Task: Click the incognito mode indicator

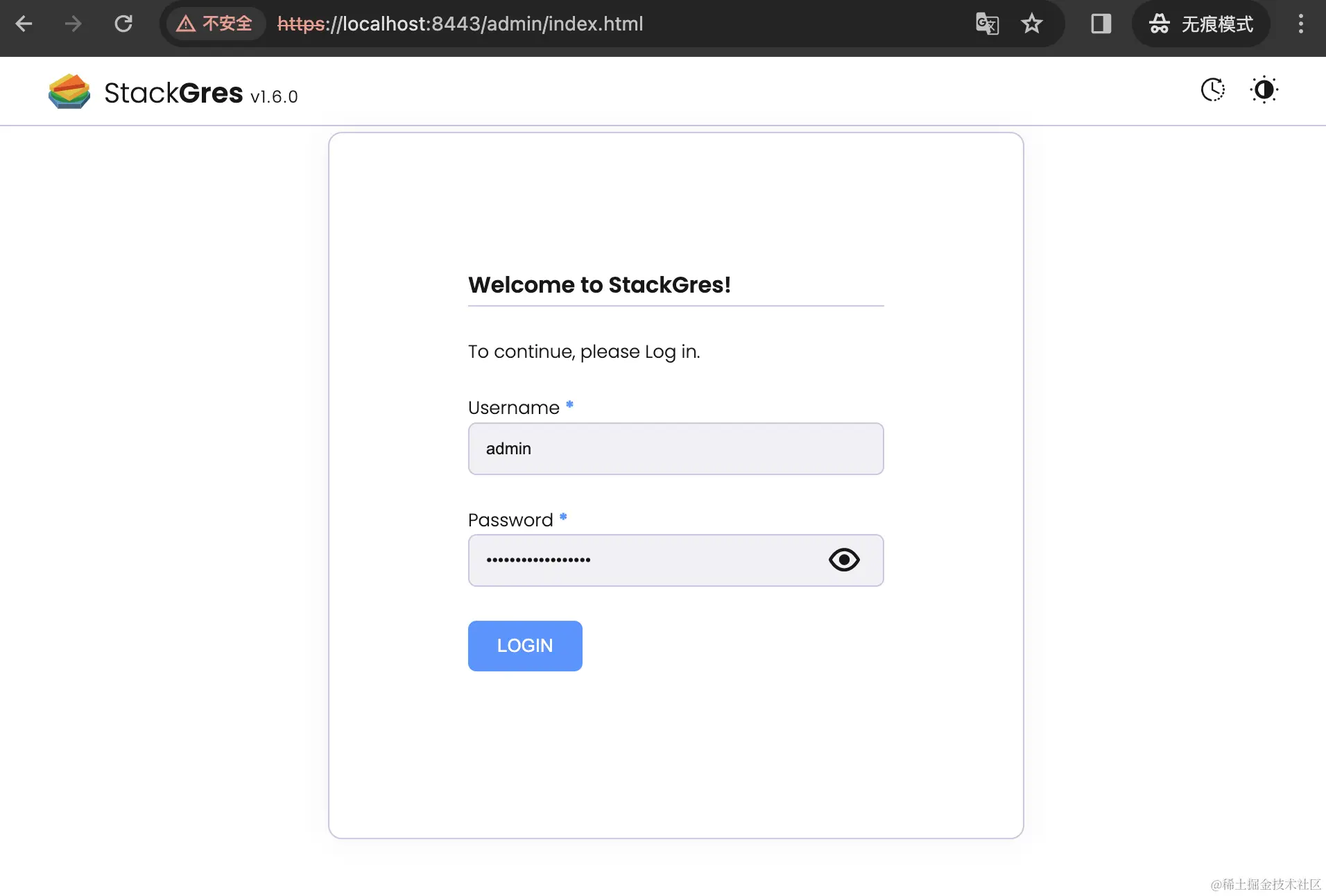Action: [1201, 24]
